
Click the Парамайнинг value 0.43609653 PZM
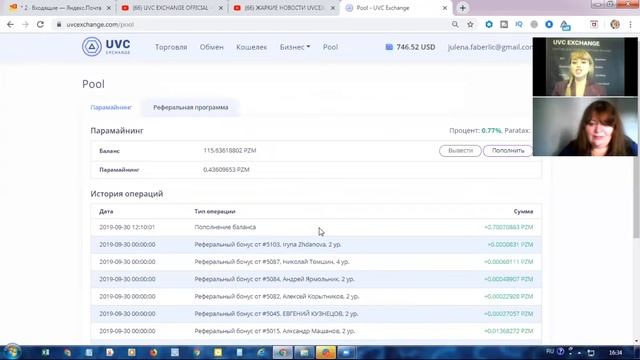click(x=226, y=169)
